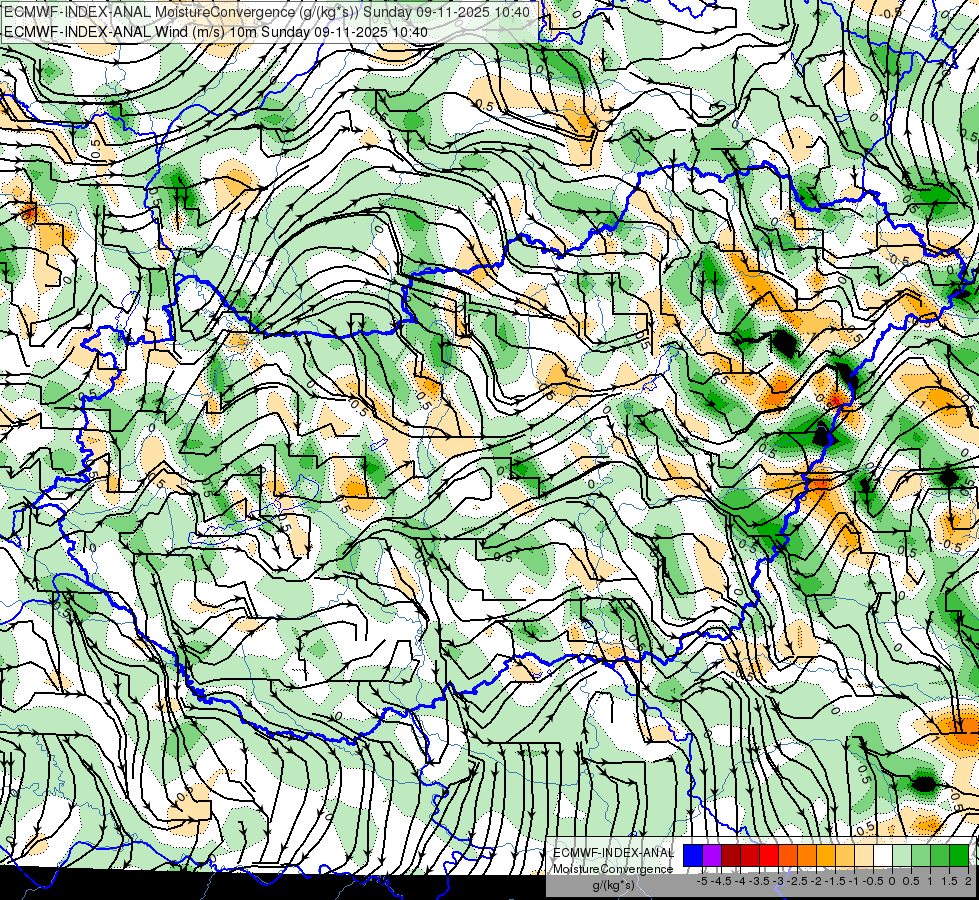Click the blue swatch in the legend
Viewport: 979px width, 900px height.
click(x=693, y=856)
